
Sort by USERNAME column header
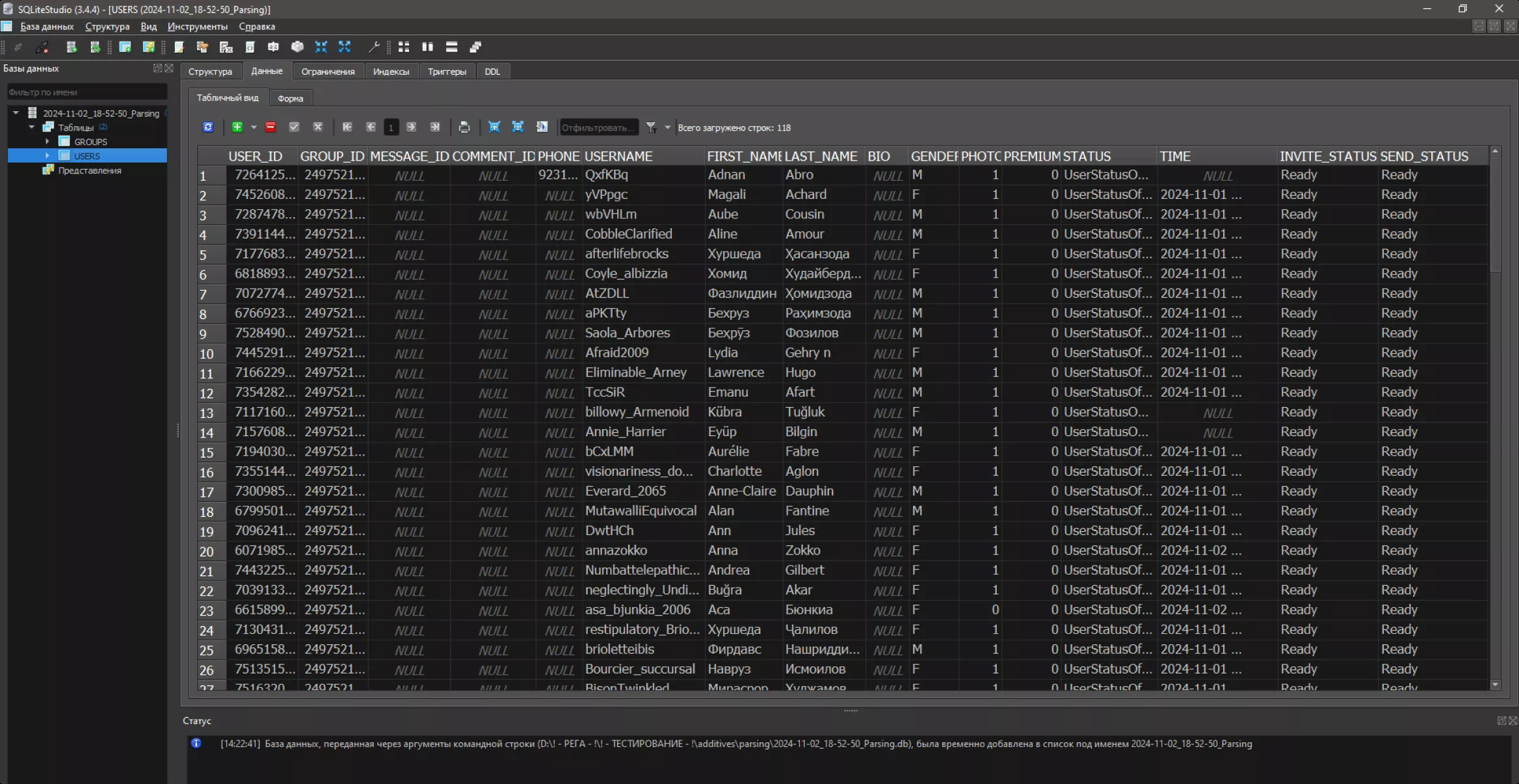[643, 156]
